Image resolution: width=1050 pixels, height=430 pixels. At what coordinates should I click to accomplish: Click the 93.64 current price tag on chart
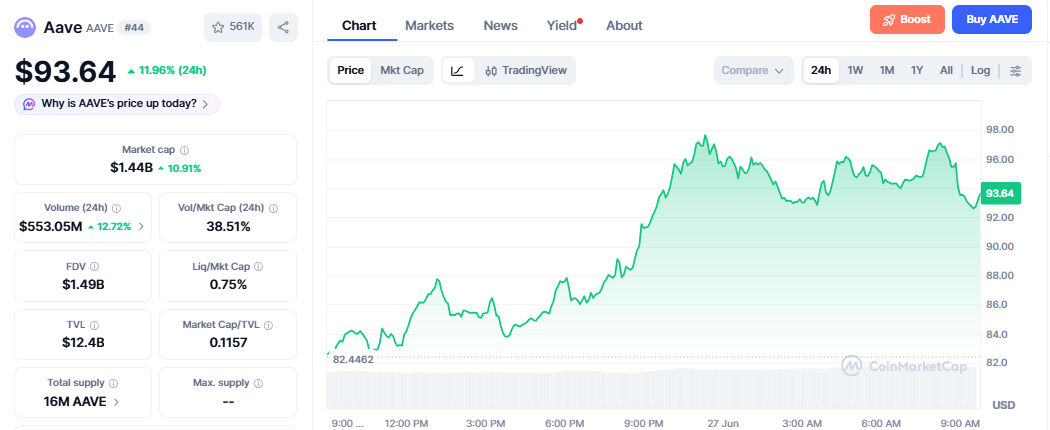[1000, 194]
